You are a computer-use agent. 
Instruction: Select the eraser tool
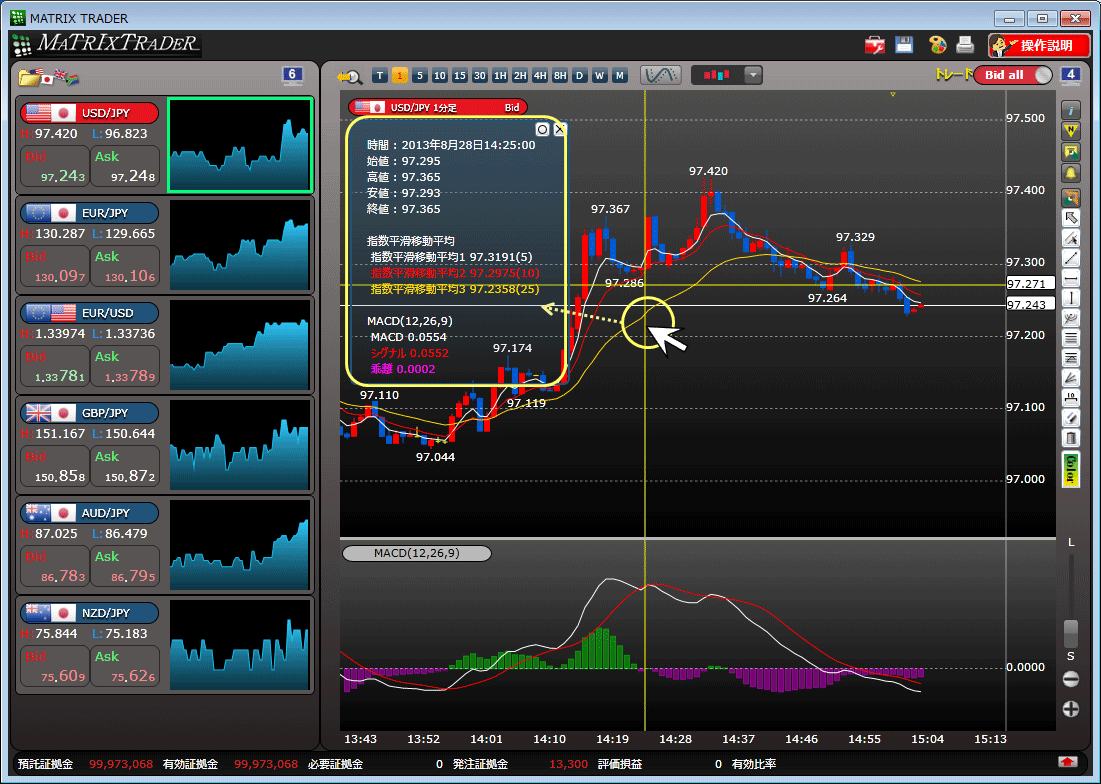1071,419
